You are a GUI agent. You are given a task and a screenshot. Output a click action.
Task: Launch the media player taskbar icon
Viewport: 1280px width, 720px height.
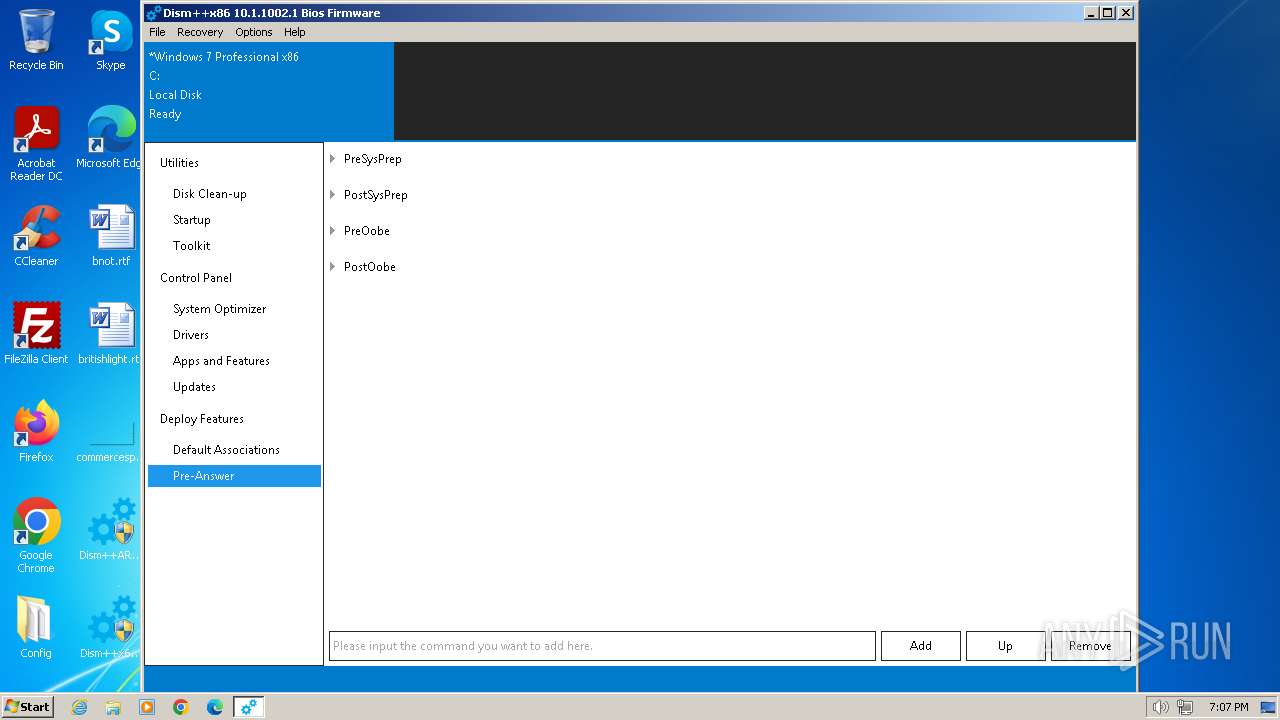pos(147,707)
